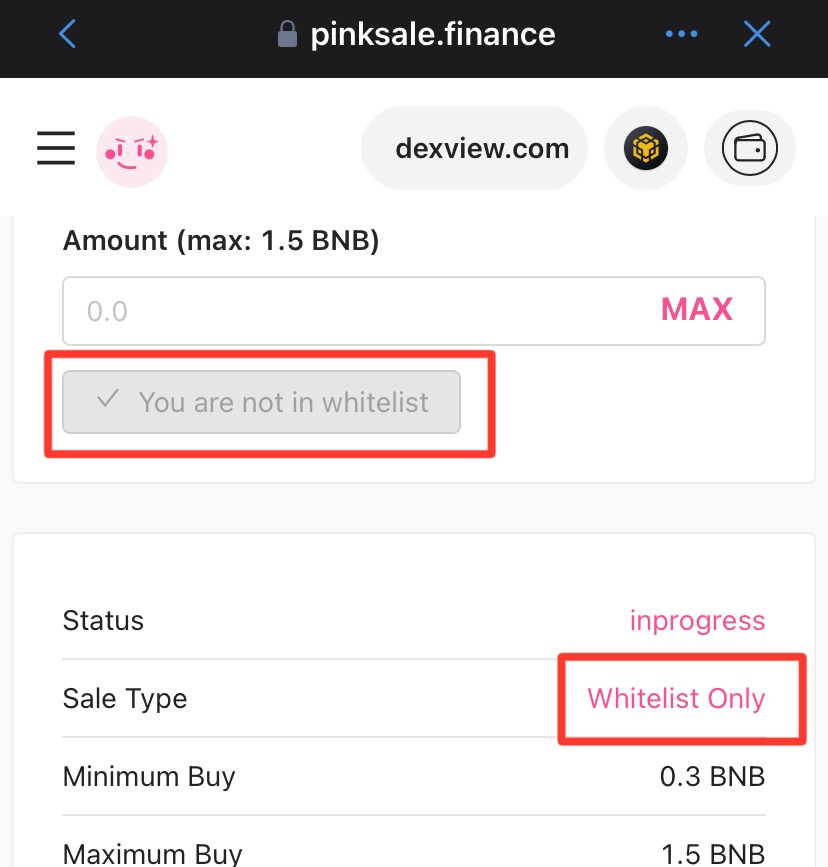Viewport: 828px width, 867px height.
Task: Open the BNB chain network selector
Action: point(645,149)
